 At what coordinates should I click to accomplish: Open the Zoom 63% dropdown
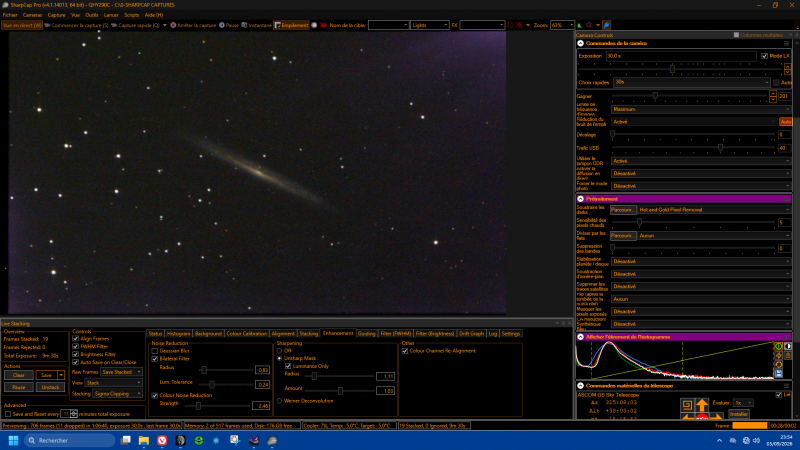point(562,25)
